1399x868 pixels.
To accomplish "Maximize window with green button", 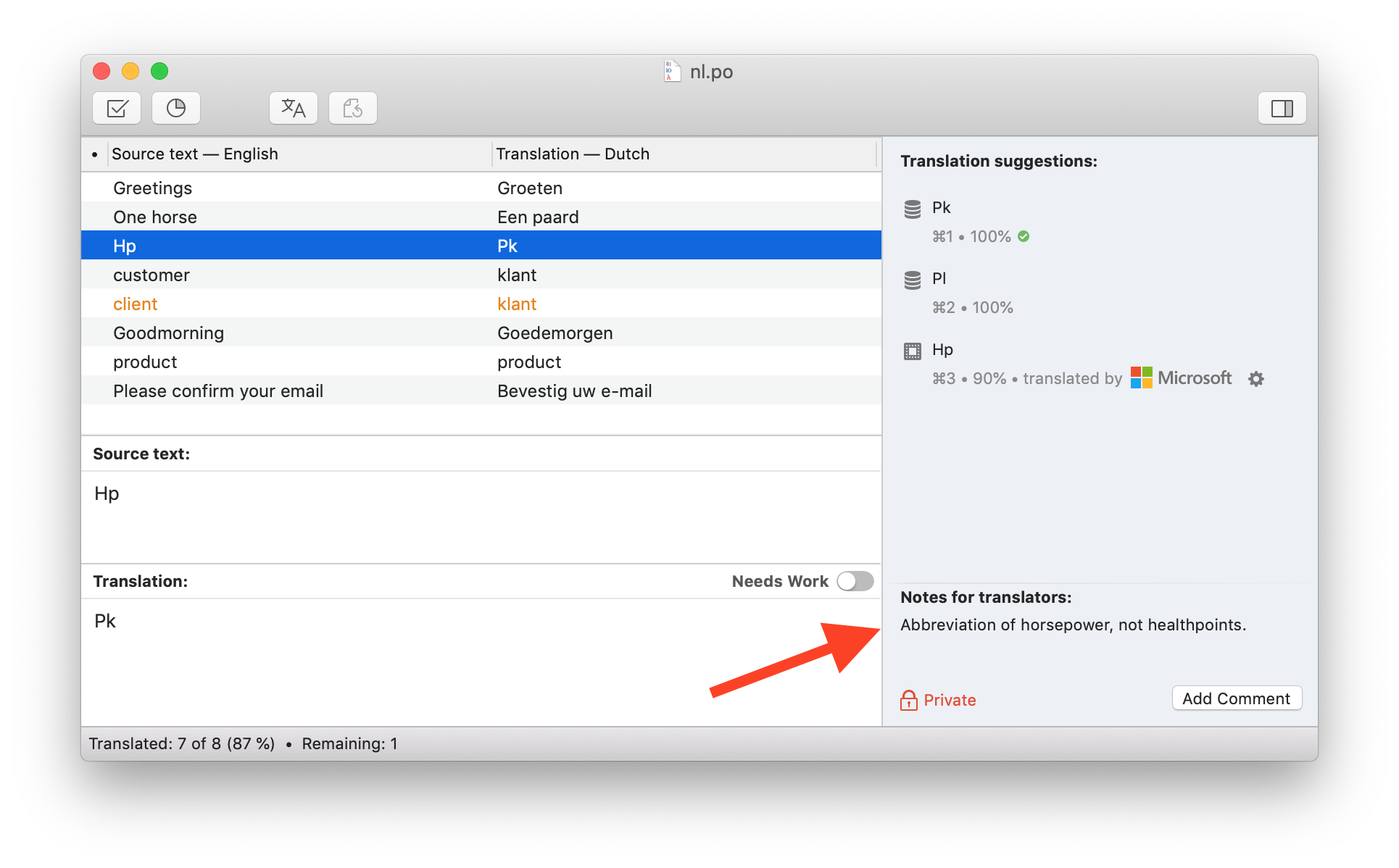I will tap(159, 71).
